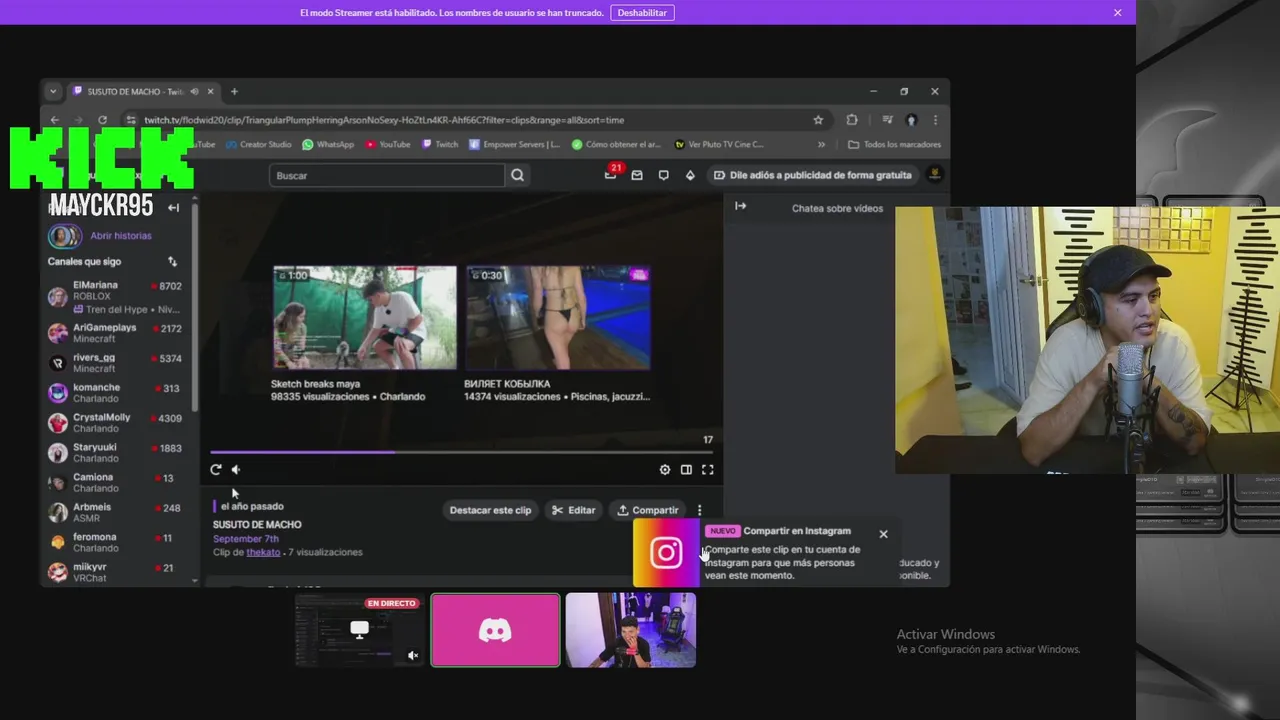Open komanche channel in sidebar
The height and width of the screenshot is (720, 1280).
[x=115, y=393]
